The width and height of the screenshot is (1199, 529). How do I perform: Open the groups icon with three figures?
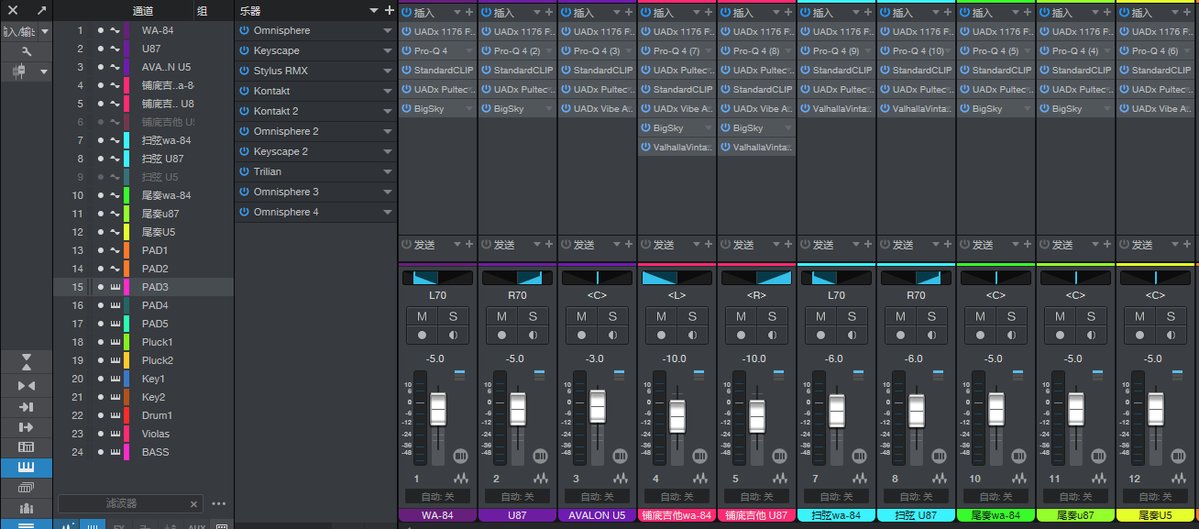[x=26, y=508]
